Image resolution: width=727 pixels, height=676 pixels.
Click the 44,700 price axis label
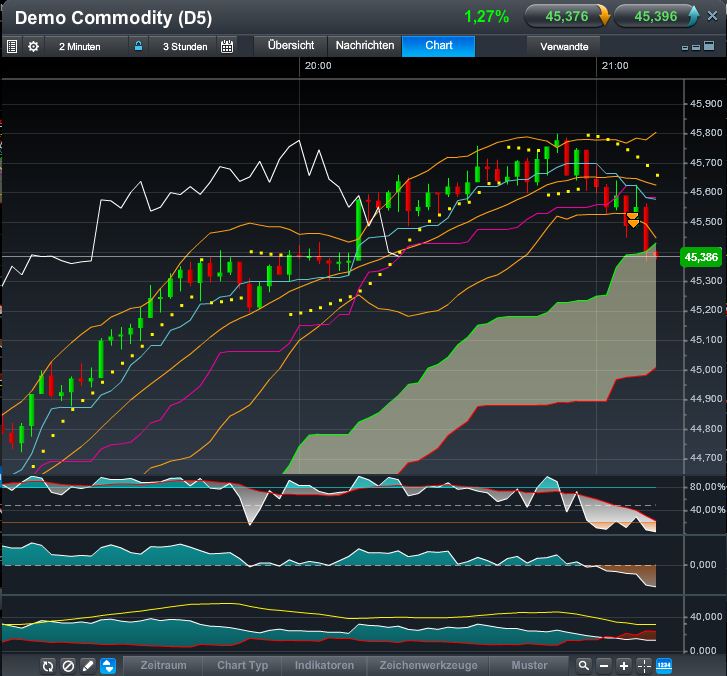(x=706, y=458)
